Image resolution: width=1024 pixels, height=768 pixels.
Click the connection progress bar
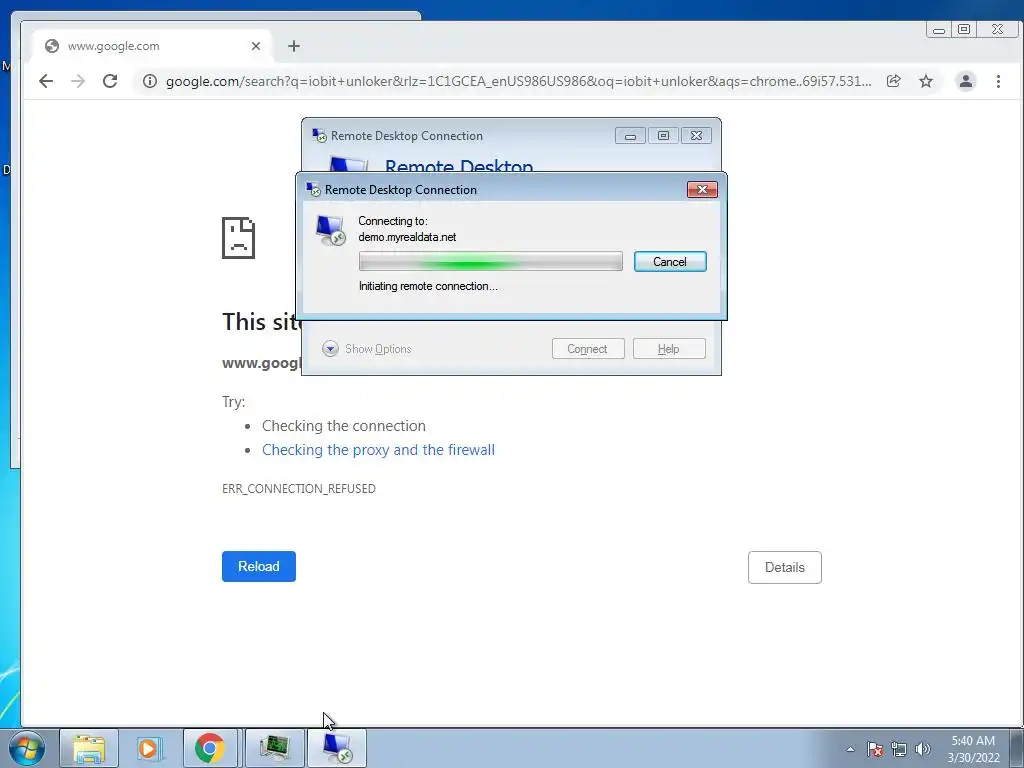(x=490, y=261)
